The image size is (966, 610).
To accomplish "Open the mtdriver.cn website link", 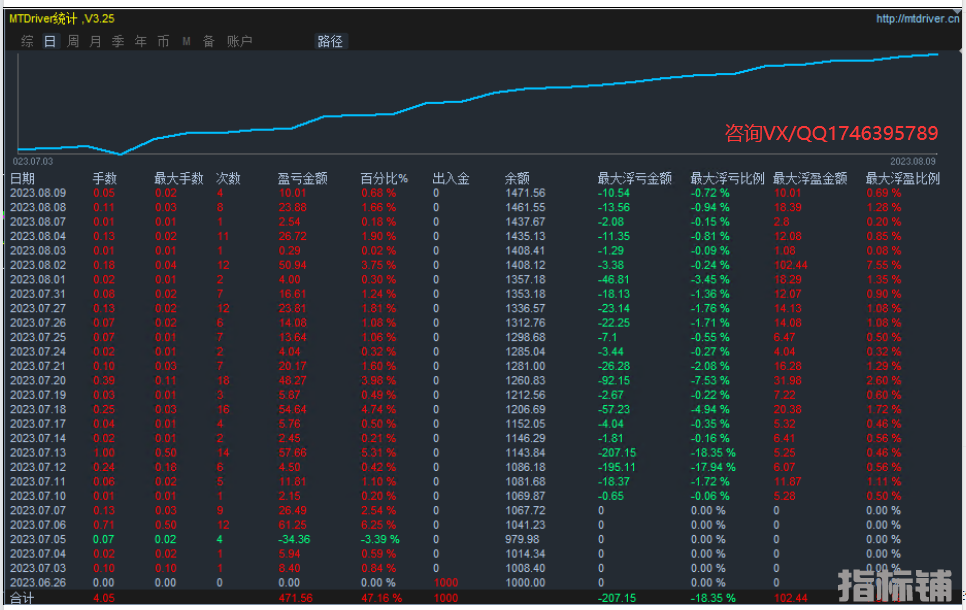I will coord(917,18).
